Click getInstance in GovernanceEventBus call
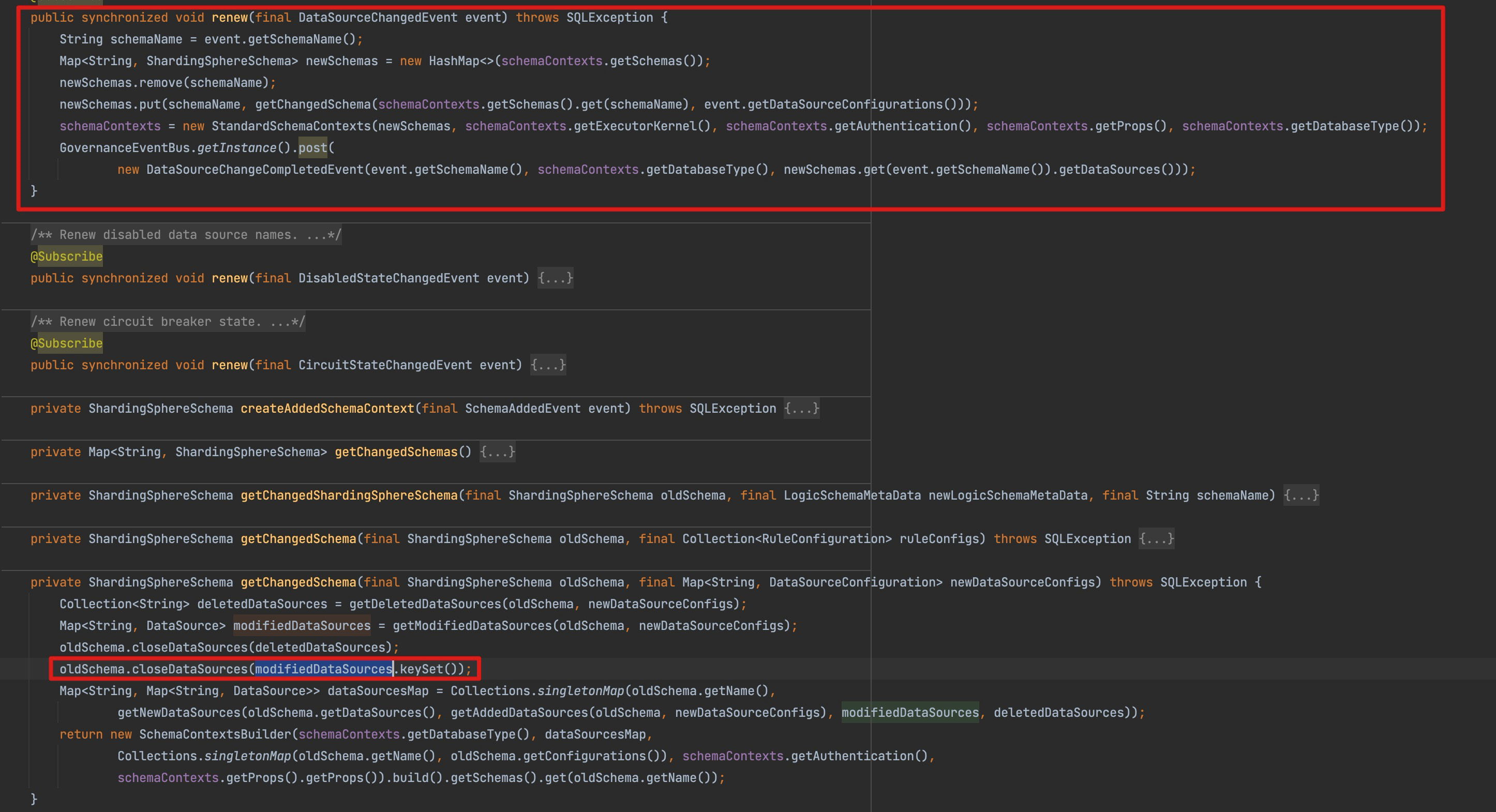 [236, 148]
